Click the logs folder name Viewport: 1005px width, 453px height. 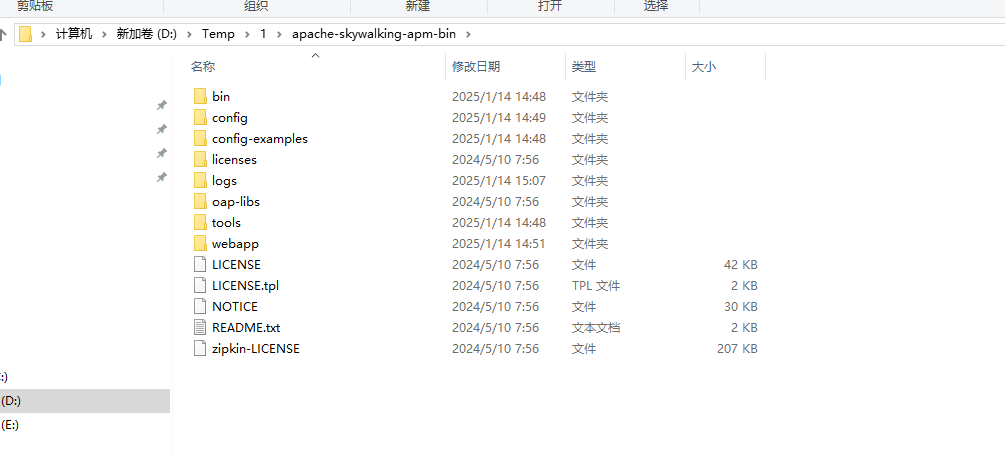tap(224, 181)
